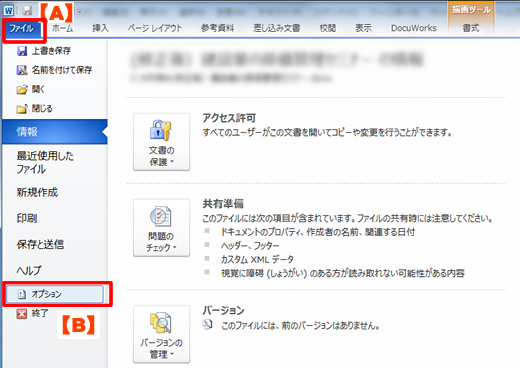Open the ページ レイアウト tab
520x368 pixels.
155,28
